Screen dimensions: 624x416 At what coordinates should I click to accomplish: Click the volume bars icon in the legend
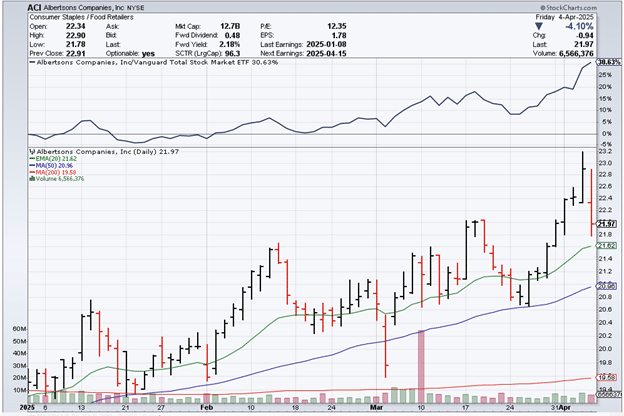[32, 179]
